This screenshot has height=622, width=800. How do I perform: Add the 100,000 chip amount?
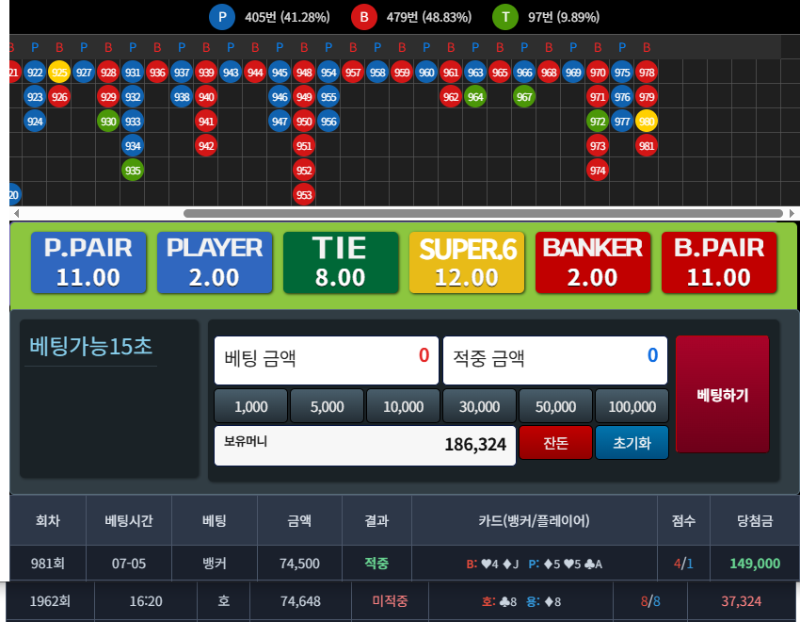pyautogui.click(x=632, y=406)
